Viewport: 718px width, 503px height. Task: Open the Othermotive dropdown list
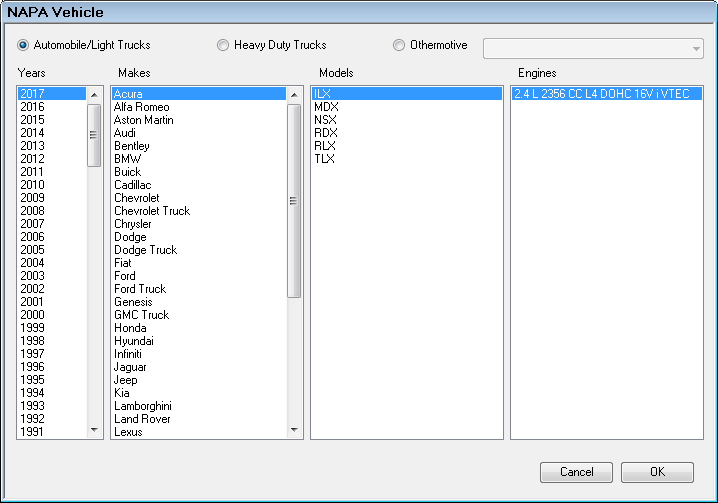pyautogui.click(x=695, y=49)
